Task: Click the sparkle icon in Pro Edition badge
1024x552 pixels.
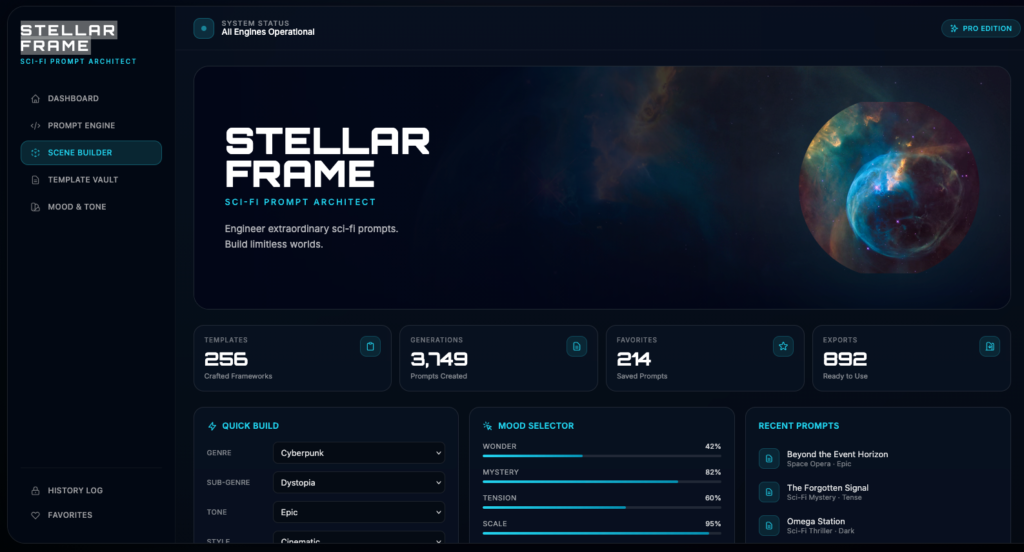Action: point(954,29)
